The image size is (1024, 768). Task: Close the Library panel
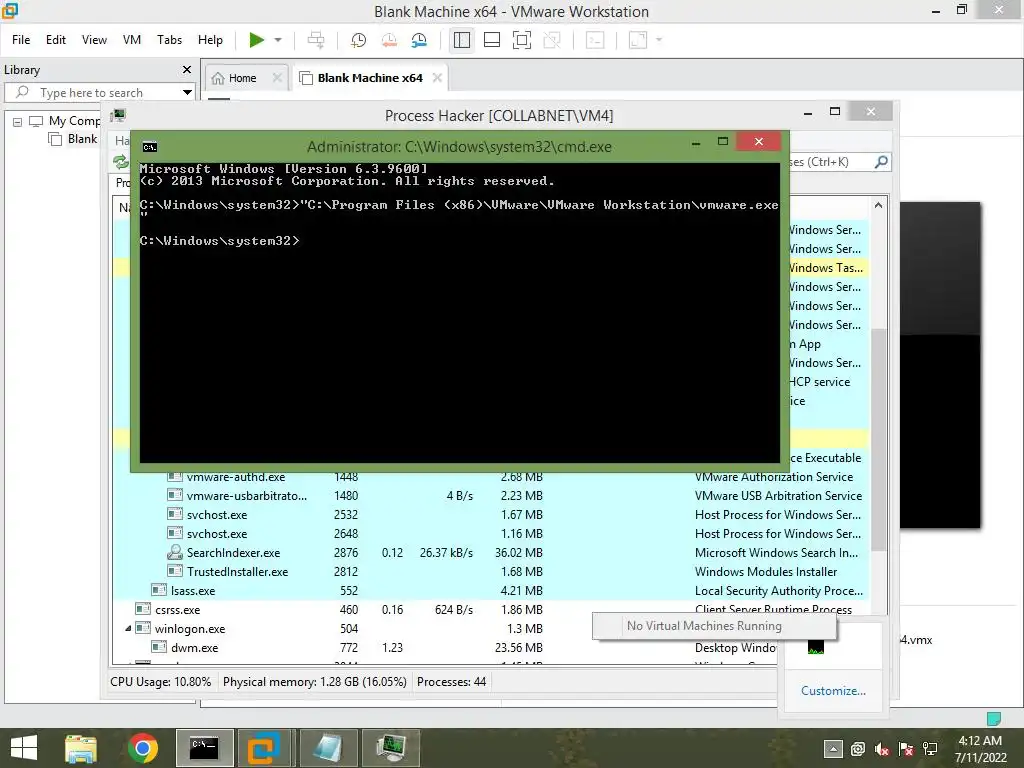point(187,69)
